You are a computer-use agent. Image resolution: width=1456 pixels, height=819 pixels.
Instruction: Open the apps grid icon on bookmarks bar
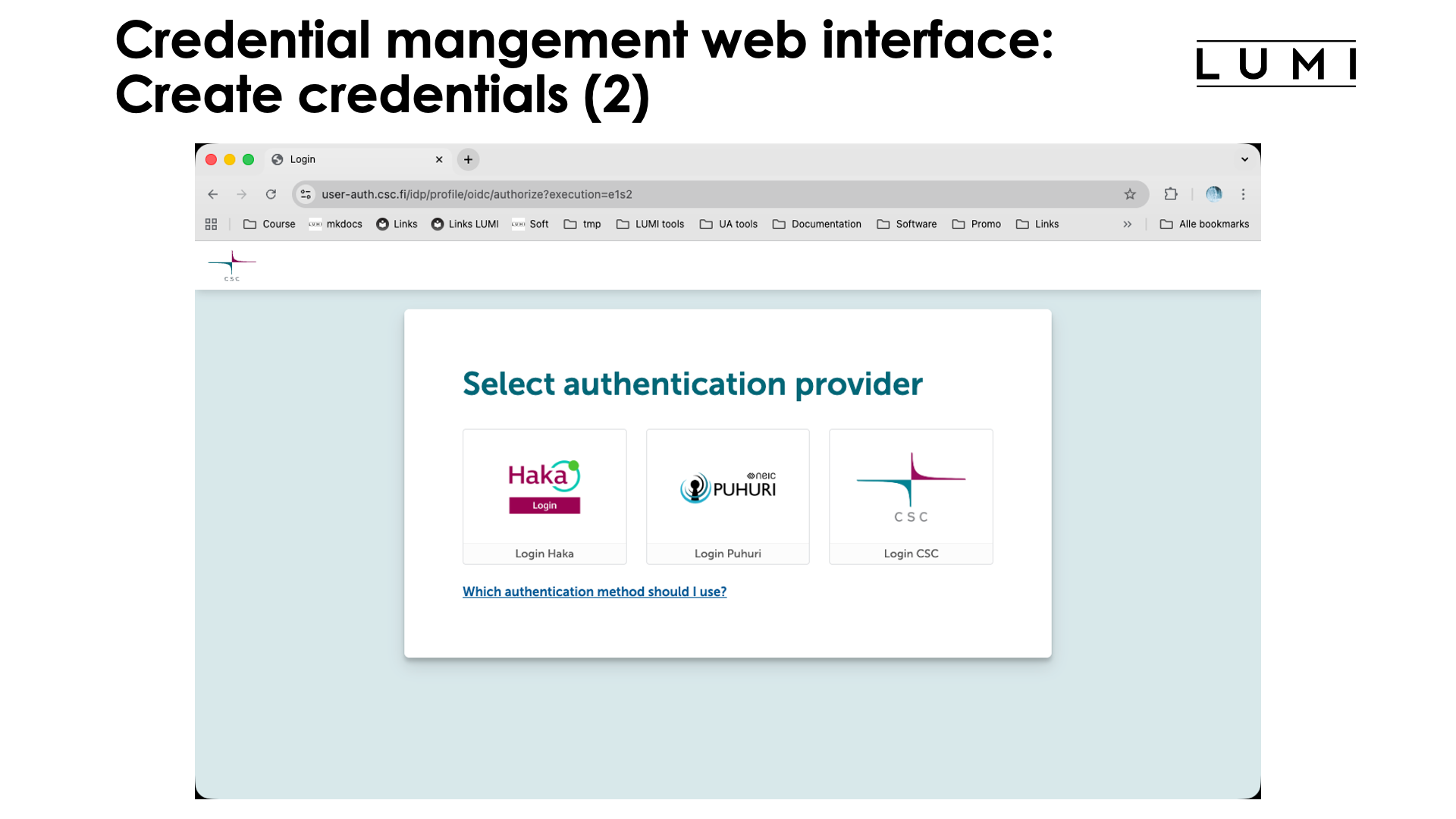(x=211, y=224)
